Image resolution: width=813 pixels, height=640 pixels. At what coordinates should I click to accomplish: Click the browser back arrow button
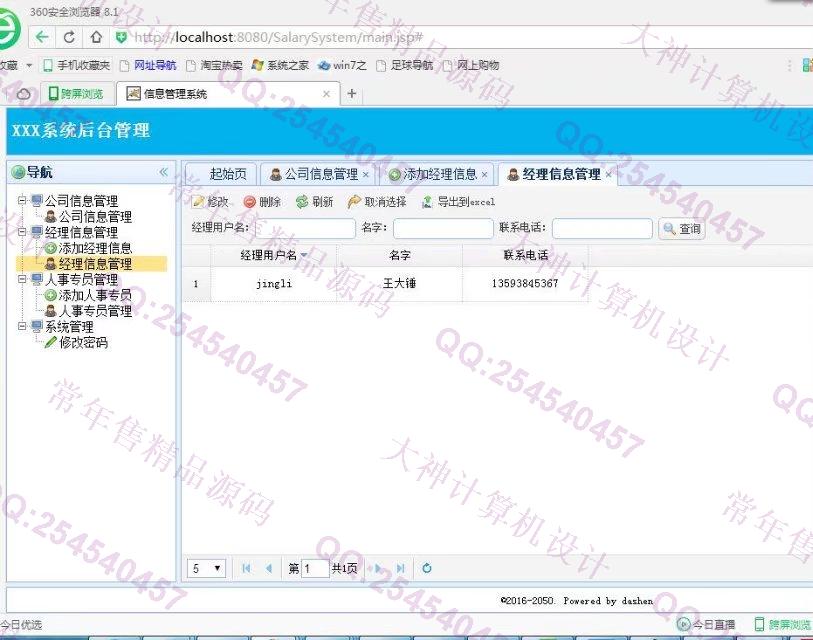[x=42, y=37]
